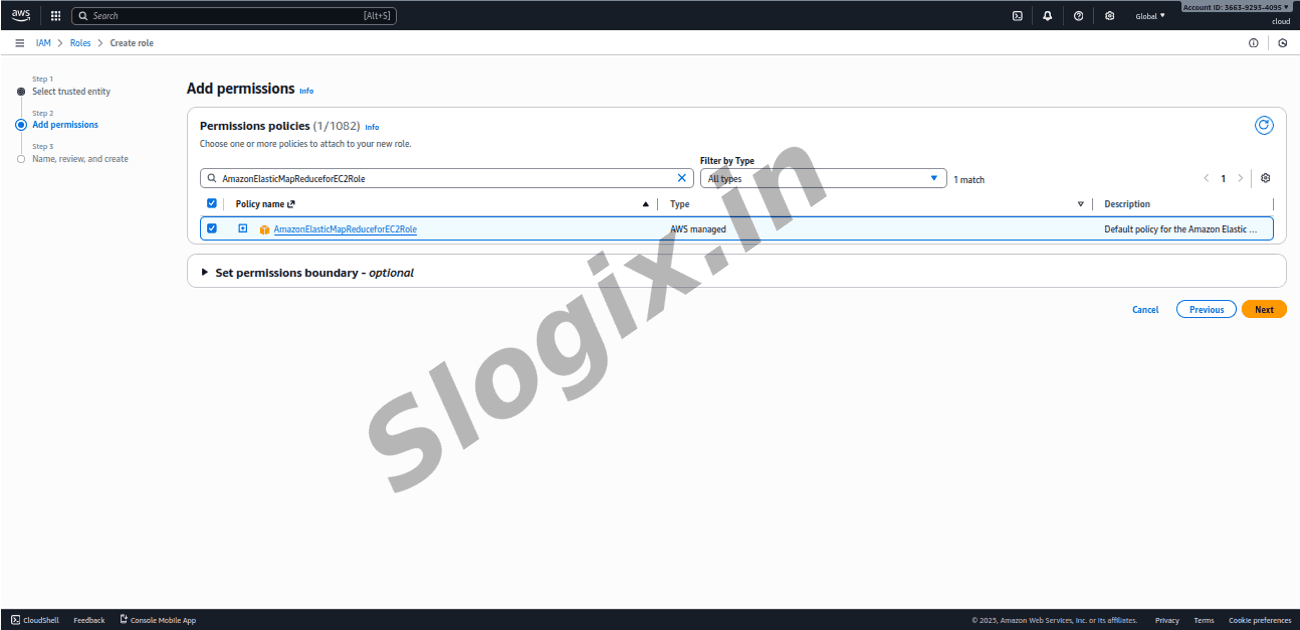Image resolution: width=1300 pixels, height=630 pixels.
Task: Navigate to IAM breadcrumb link
Action: click(x=43, y=43)
